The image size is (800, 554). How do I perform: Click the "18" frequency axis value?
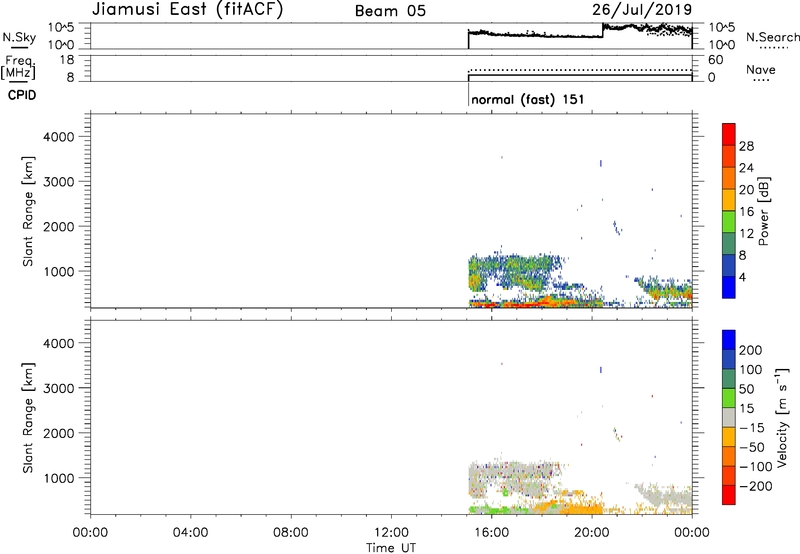67,60
